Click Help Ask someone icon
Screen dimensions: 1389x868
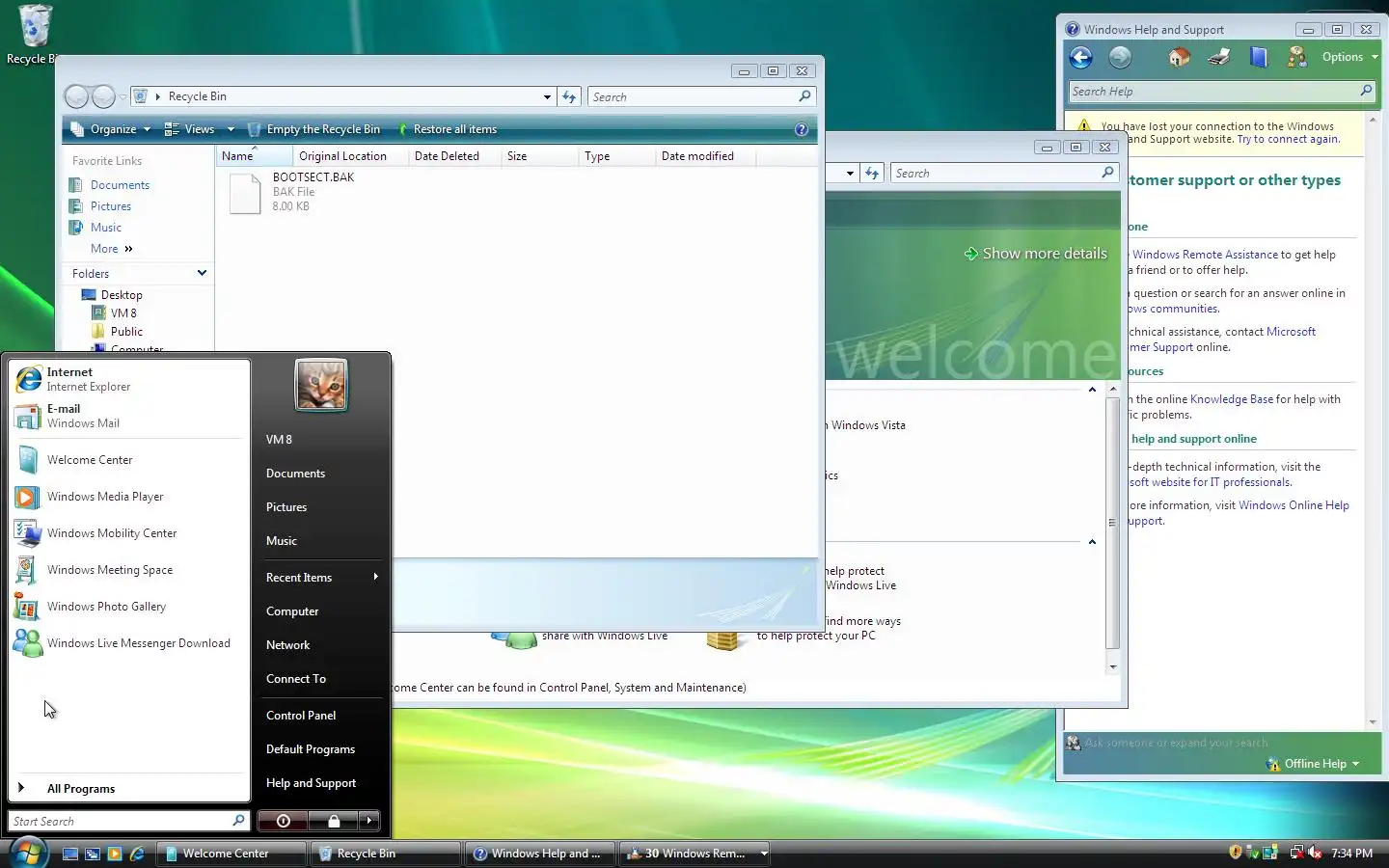tap(1297, 58)
